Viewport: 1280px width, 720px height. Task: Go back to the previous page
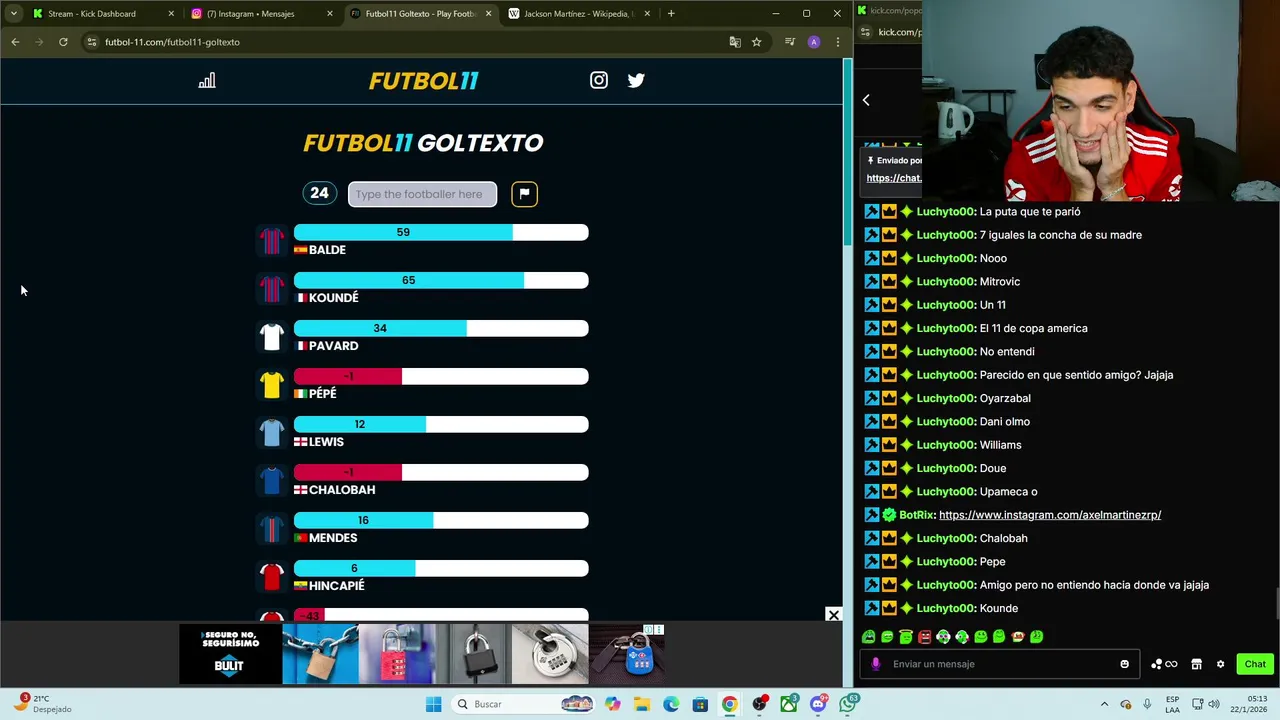(15, 42)
